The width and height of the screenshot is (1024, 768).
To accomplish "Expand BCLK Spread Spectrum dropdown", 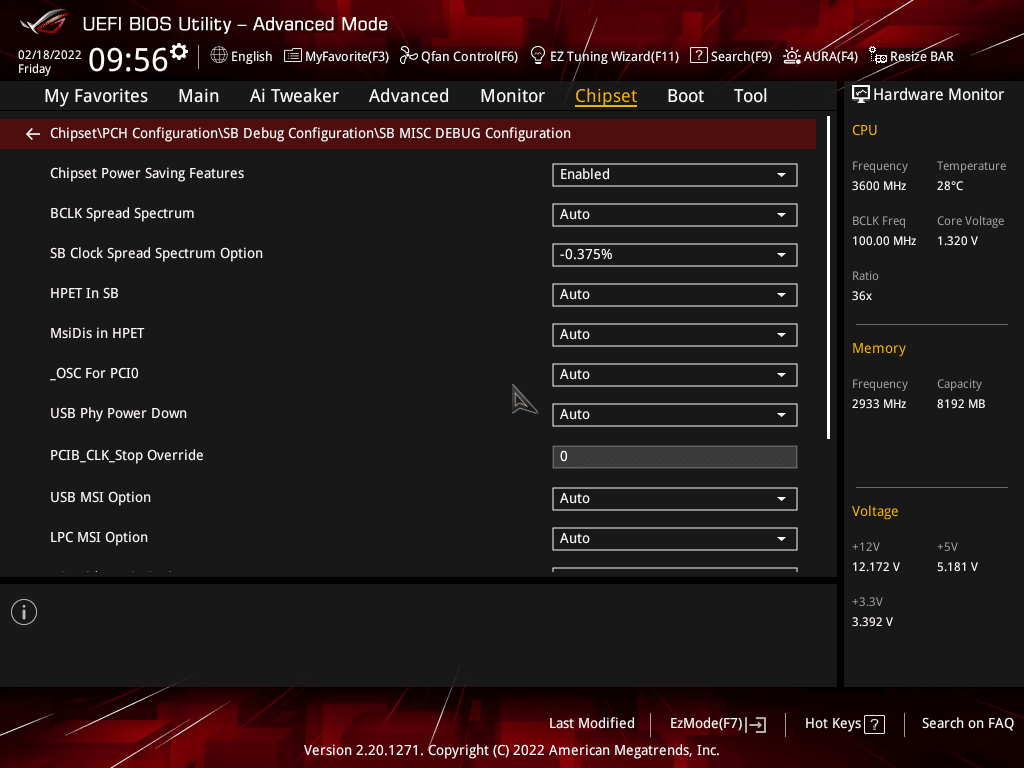I will pos(675,214).
